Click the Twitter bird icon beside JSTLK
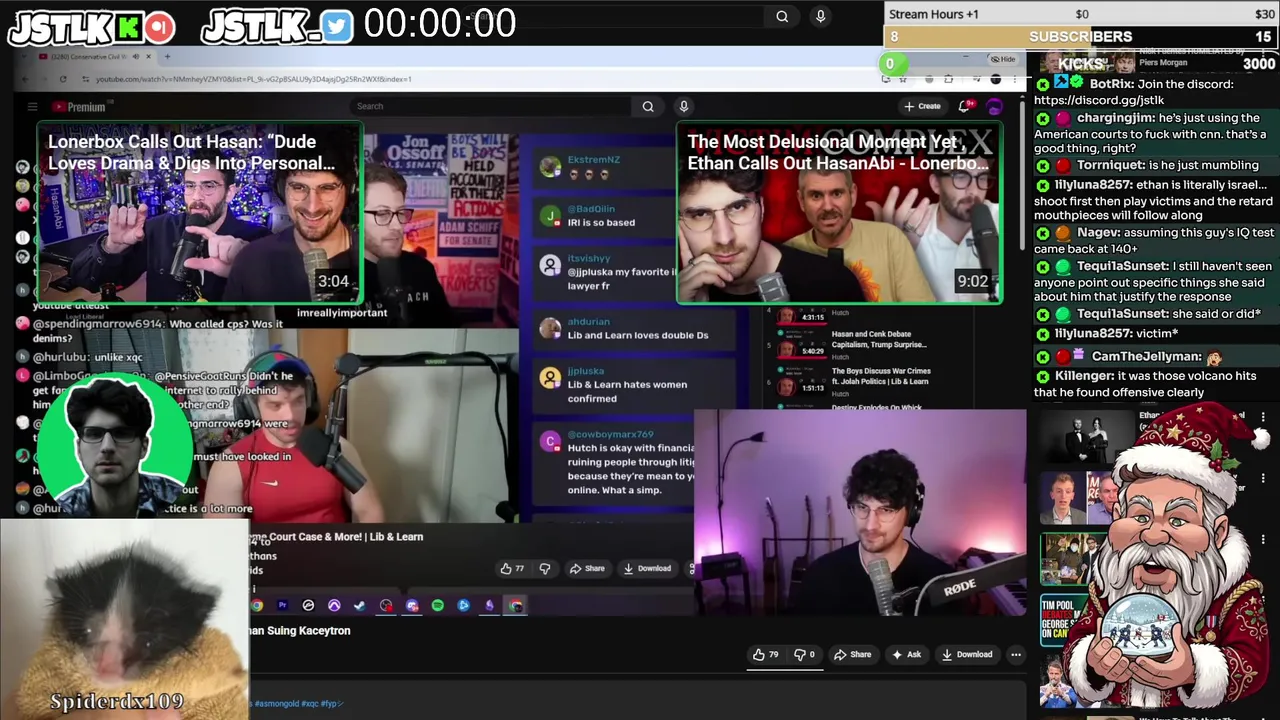Image resolution: width=1280 pixels, height=720 pixels. (x=337, y=27)
